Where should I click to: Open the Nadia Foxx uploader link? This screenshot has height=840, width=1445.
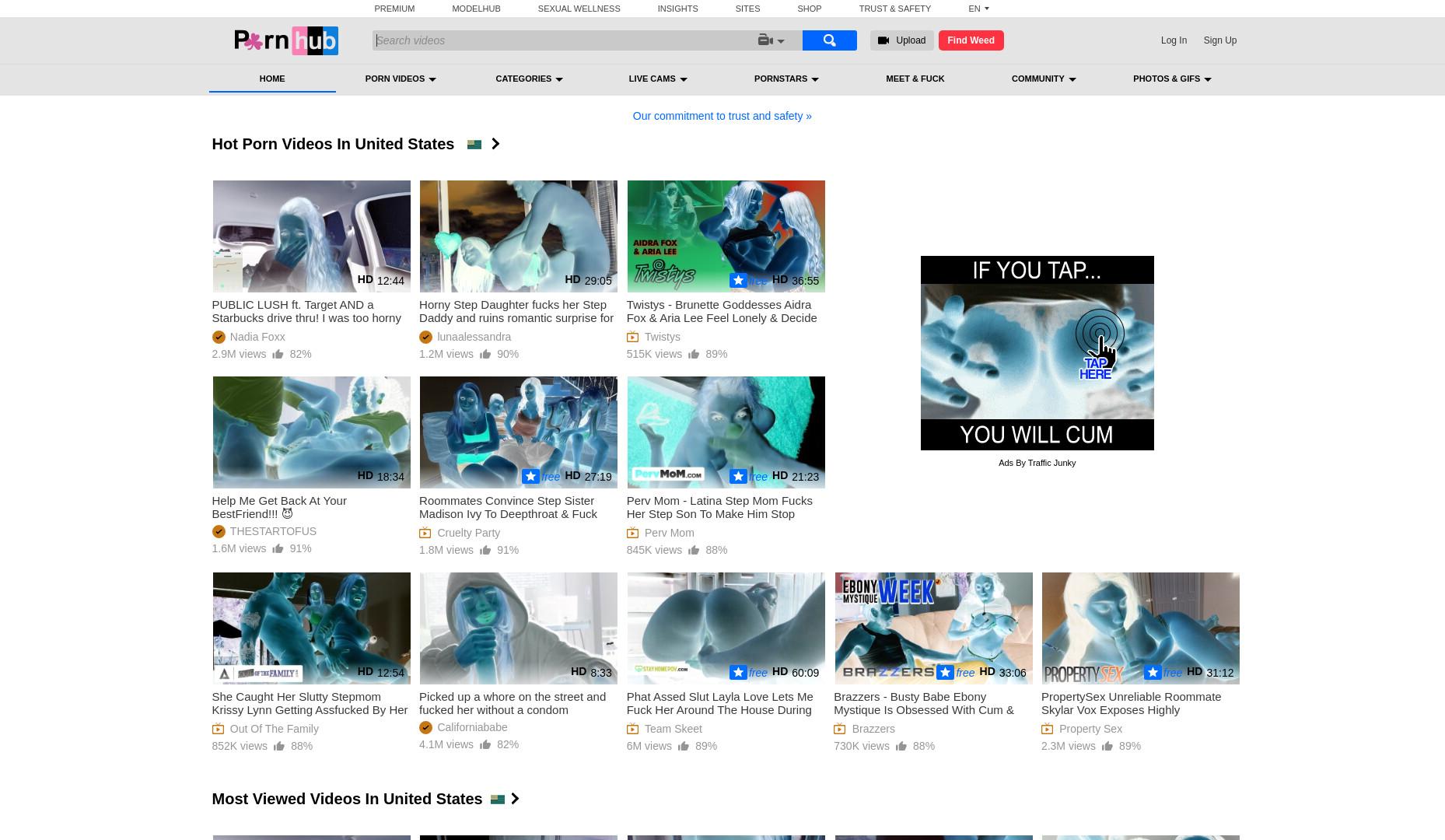pos(257,337)
